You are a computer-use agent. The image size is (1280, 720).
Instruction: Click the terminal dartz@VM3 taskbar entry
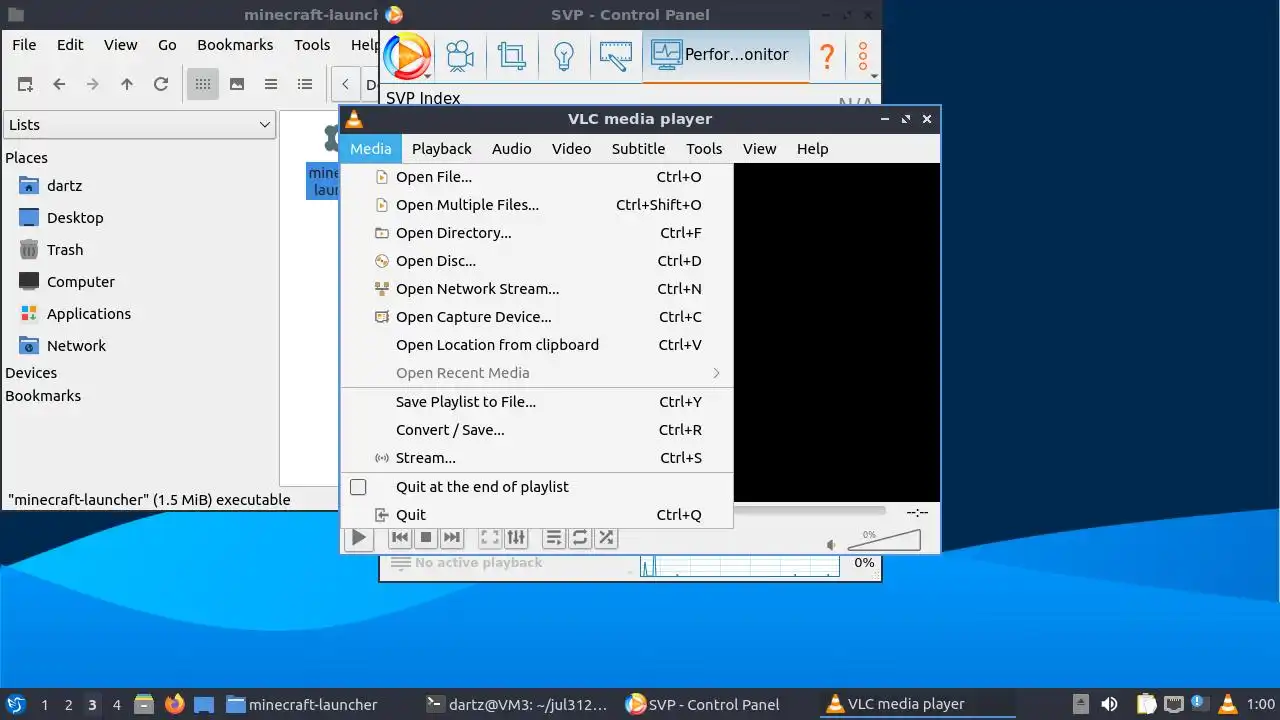[517, 704]
